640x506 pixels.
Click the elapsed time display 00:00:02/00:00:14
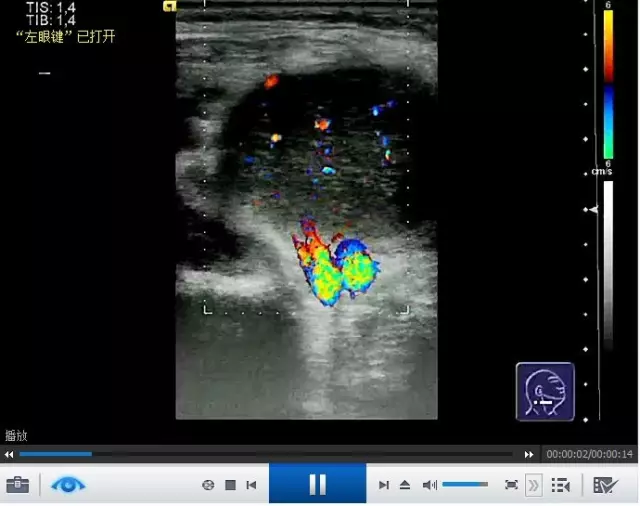590,455
